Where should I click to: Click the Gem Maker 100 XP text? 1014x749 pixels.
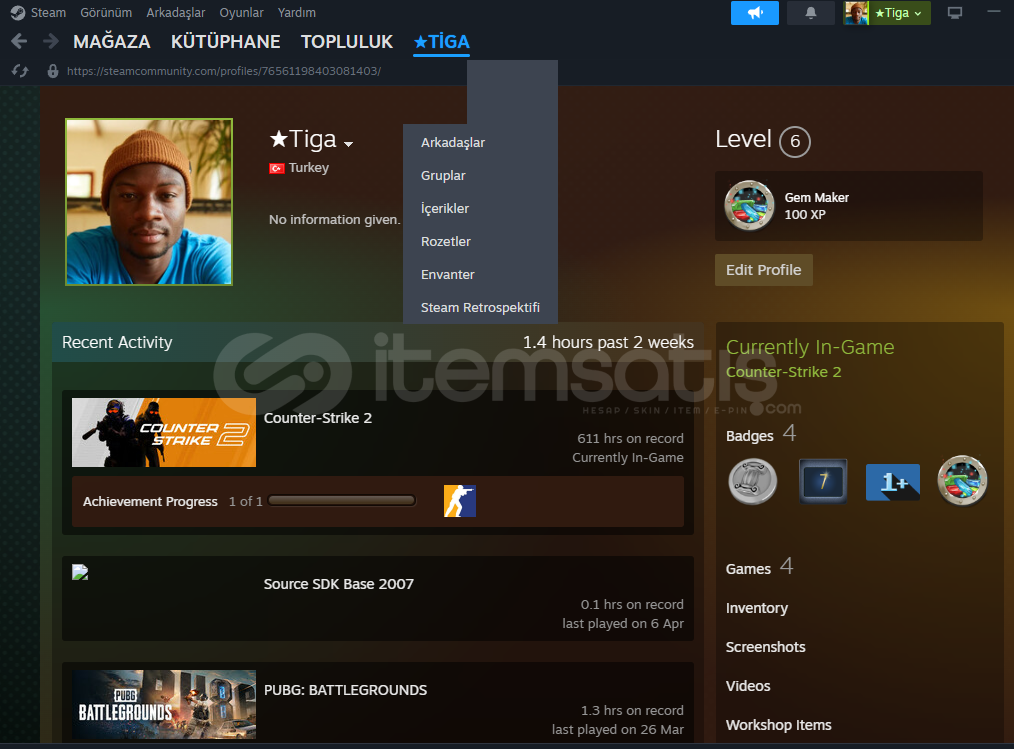817,206
